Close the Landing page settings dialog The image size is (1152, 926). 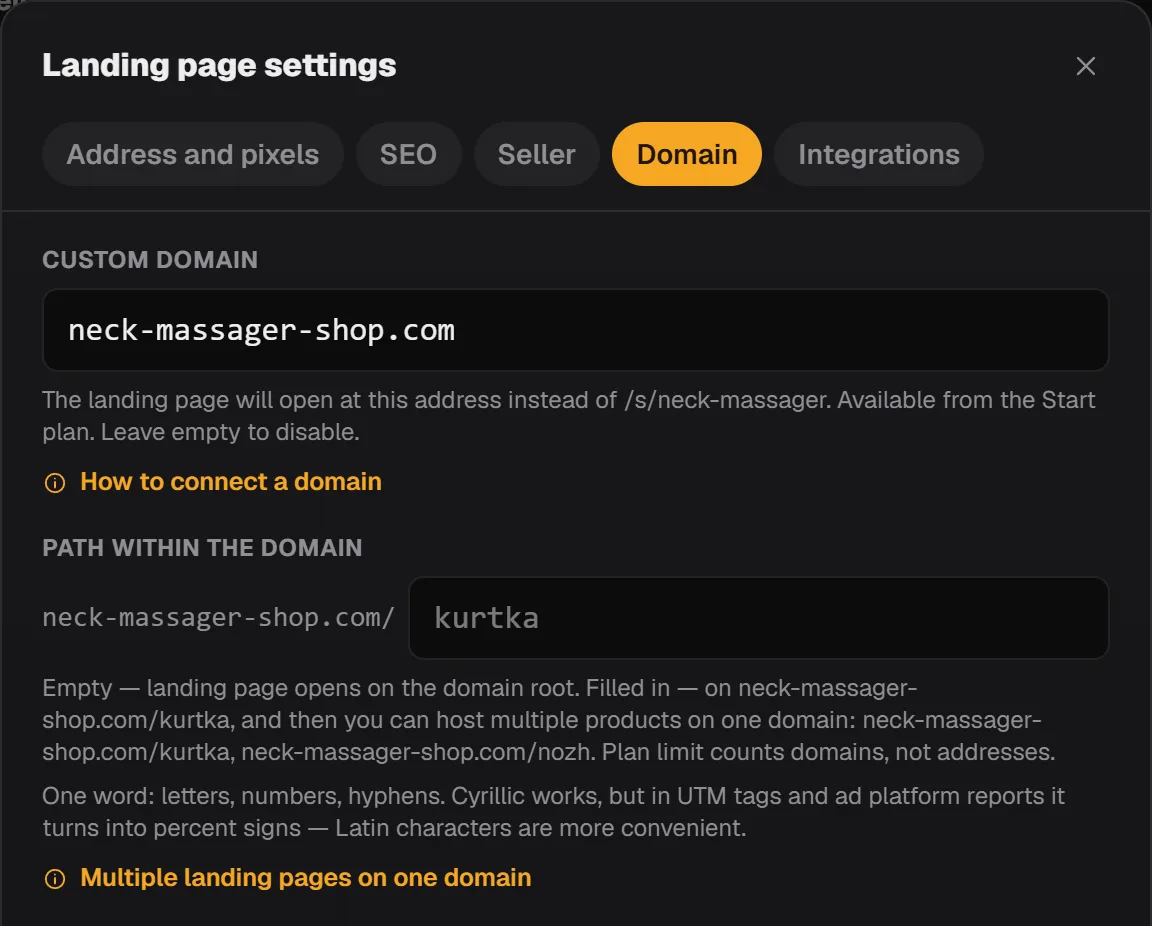tap(1085, 66)
